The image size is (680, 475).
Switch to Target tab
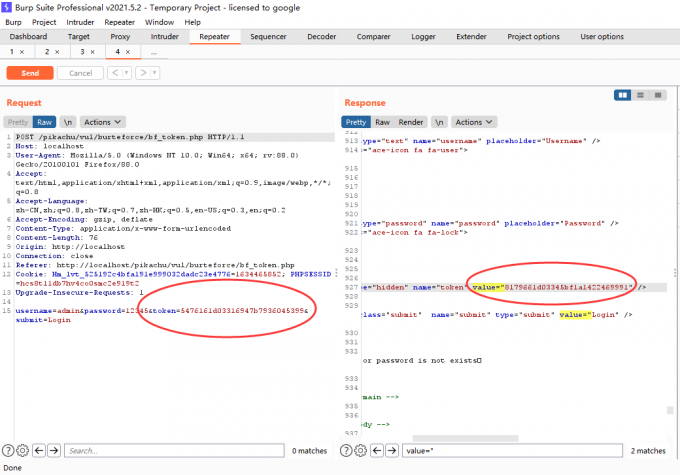click(78, 37)
